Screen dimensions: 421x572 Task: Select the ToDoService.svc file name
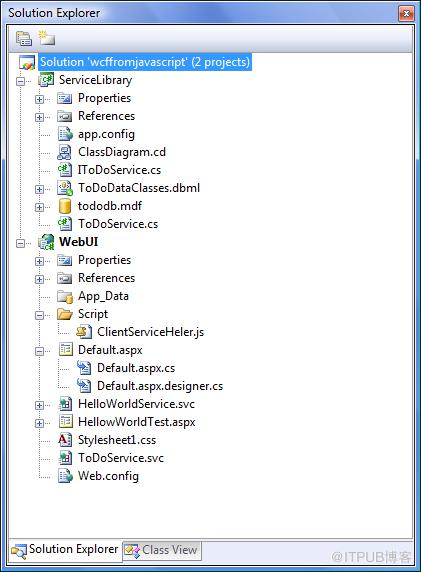click(x=121, y=458)
